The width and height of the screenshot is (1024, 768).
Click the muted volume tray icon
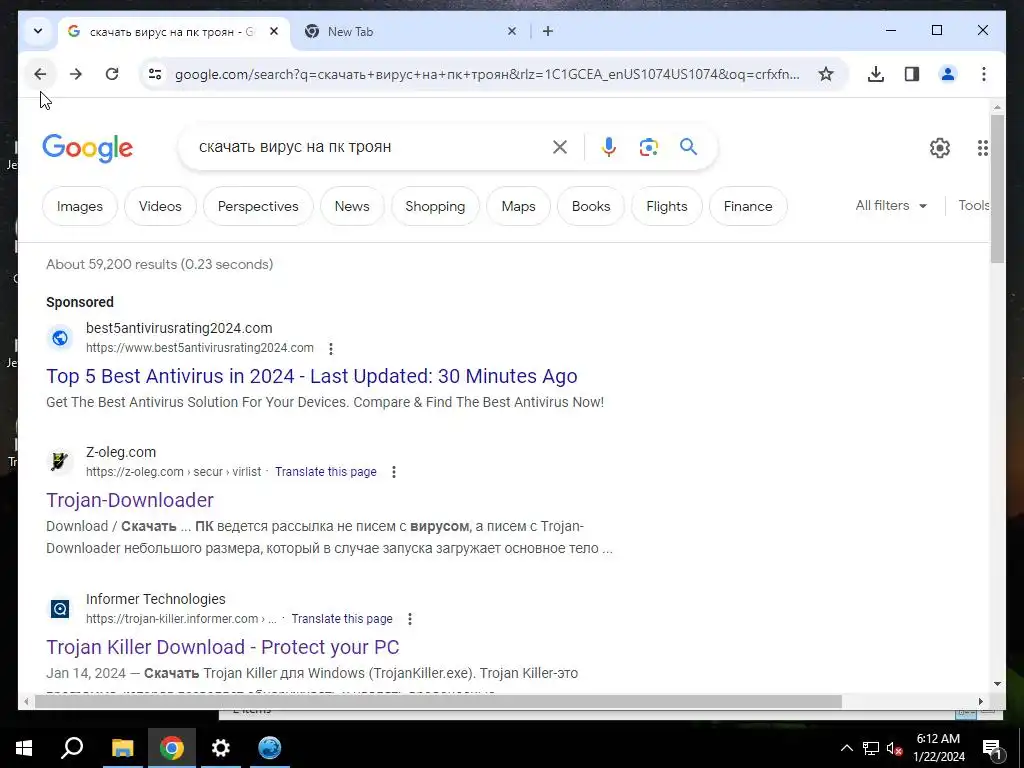894,748
